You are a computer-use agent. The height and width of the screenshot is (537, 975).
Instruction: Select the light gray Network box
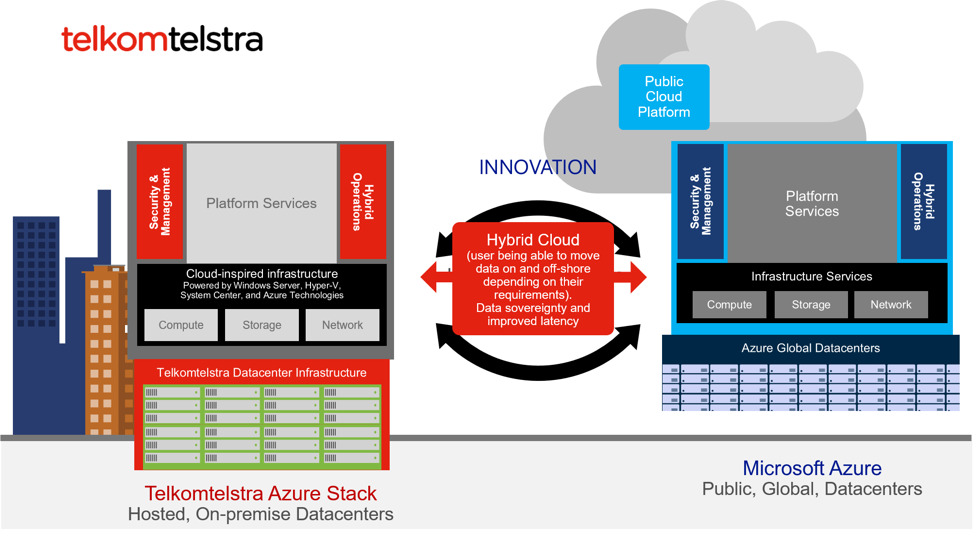[x=343, y=325]
